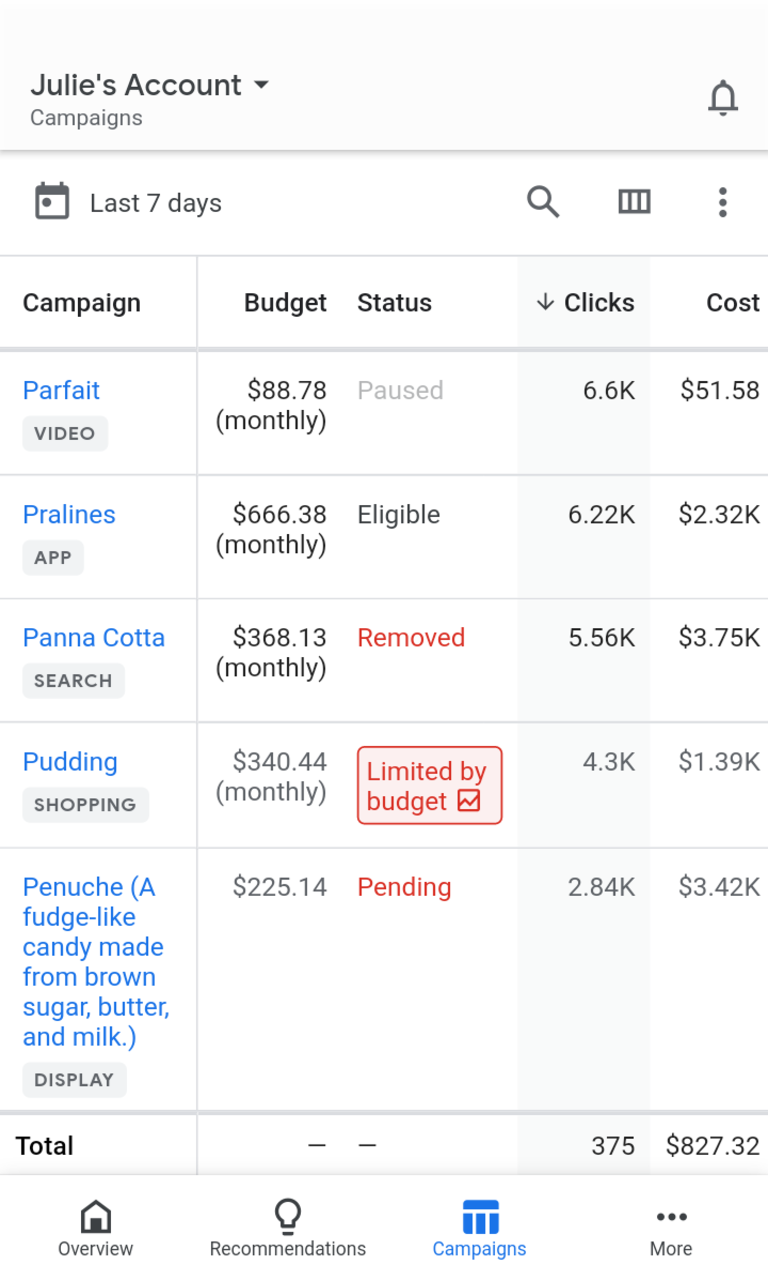Click the search icon
Screen dimensions: 768x1280
[543, 201]
